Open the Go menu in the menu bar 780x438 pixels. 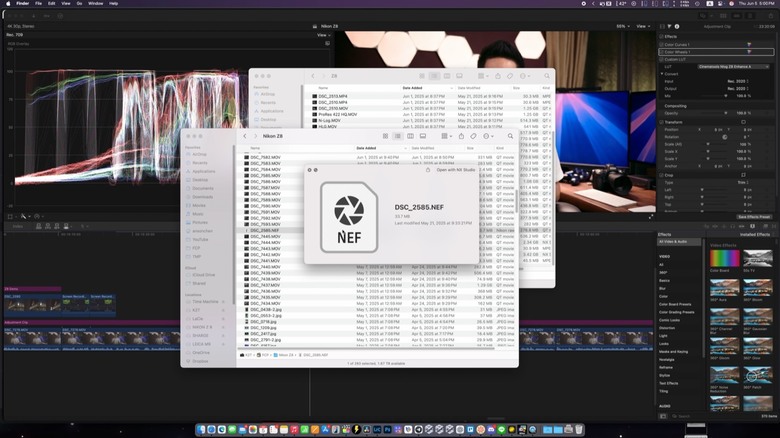point(79,3)
